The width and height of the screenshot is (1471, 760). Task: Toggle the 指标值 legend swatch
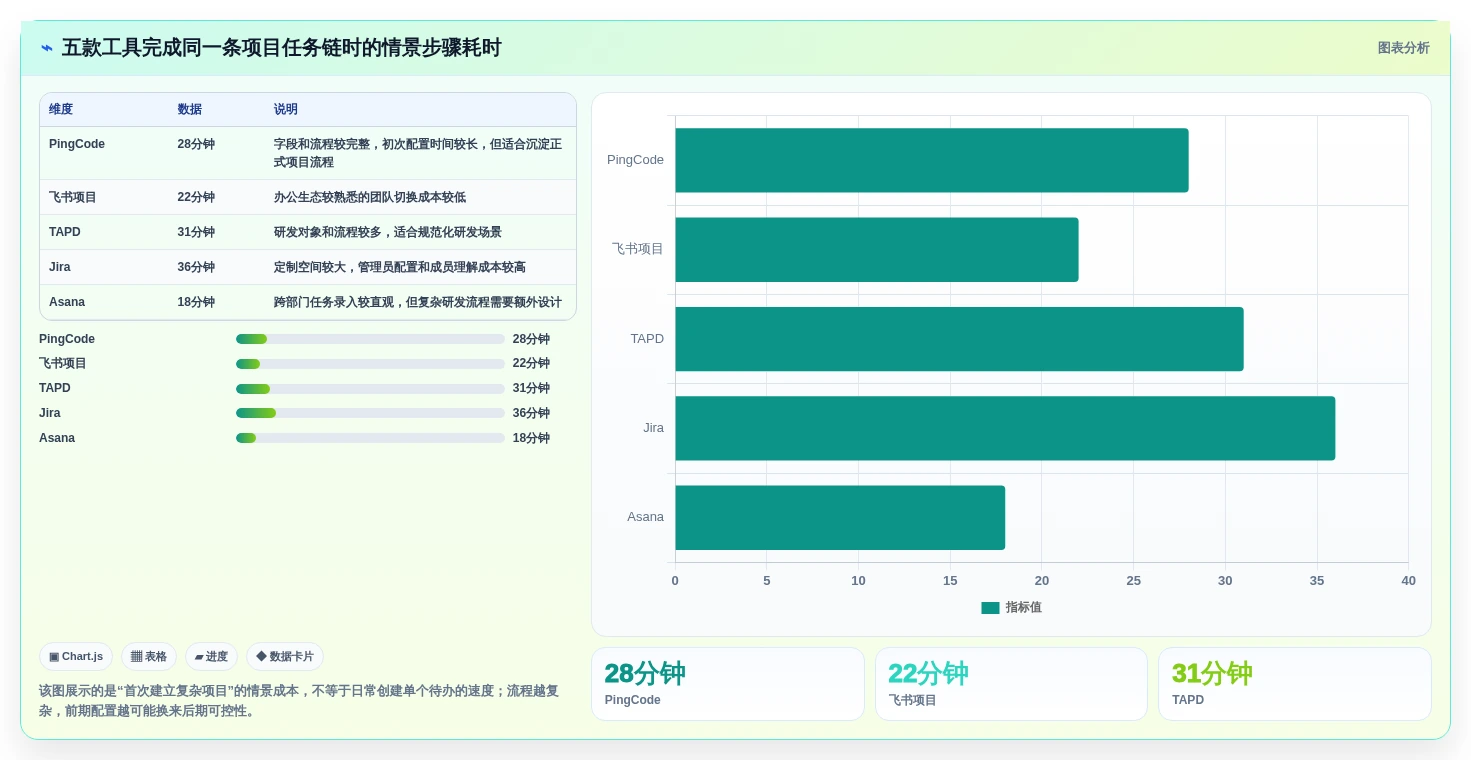tap(990, 608)
